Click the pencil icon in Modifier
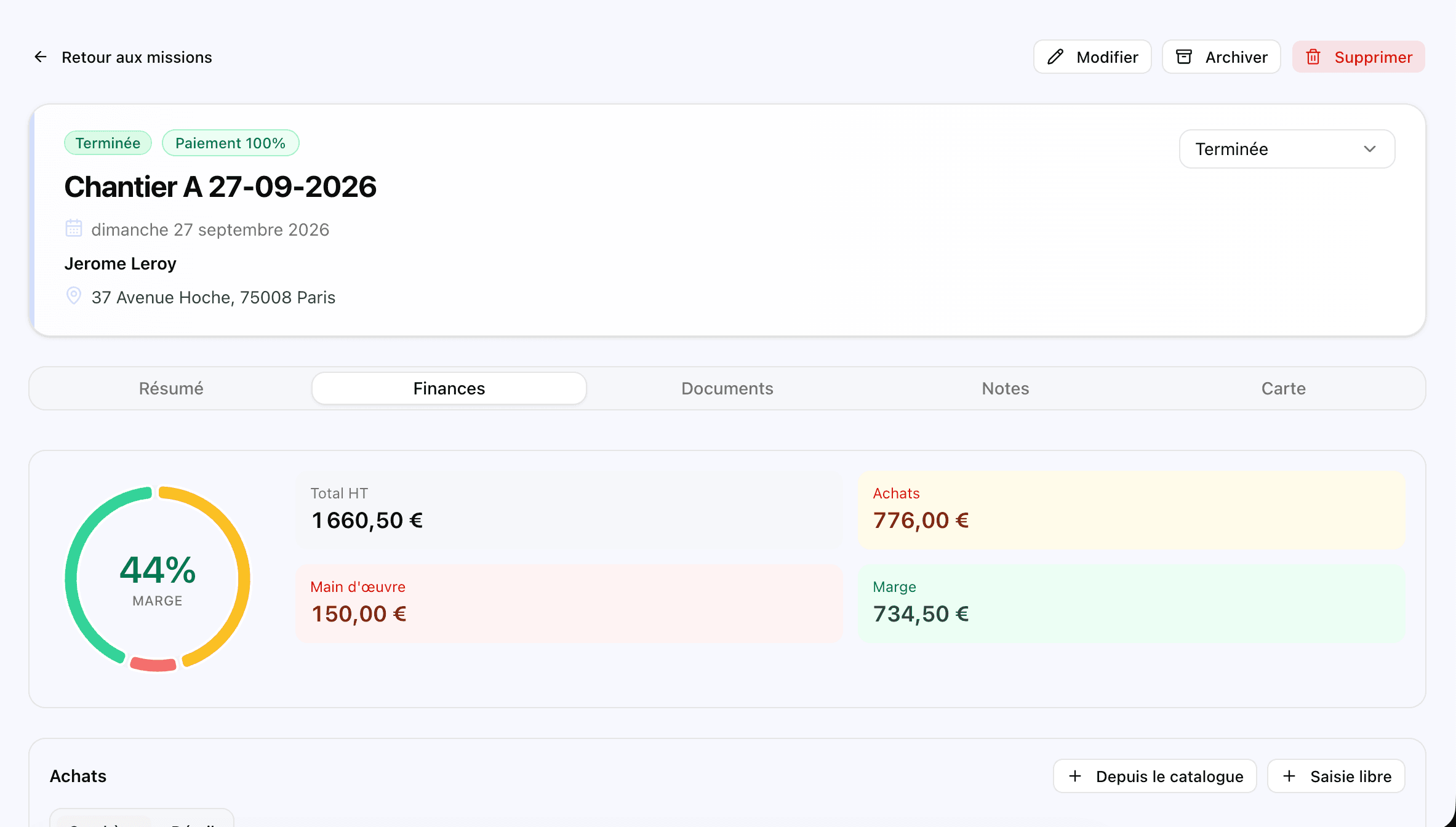 [1055, 57]
